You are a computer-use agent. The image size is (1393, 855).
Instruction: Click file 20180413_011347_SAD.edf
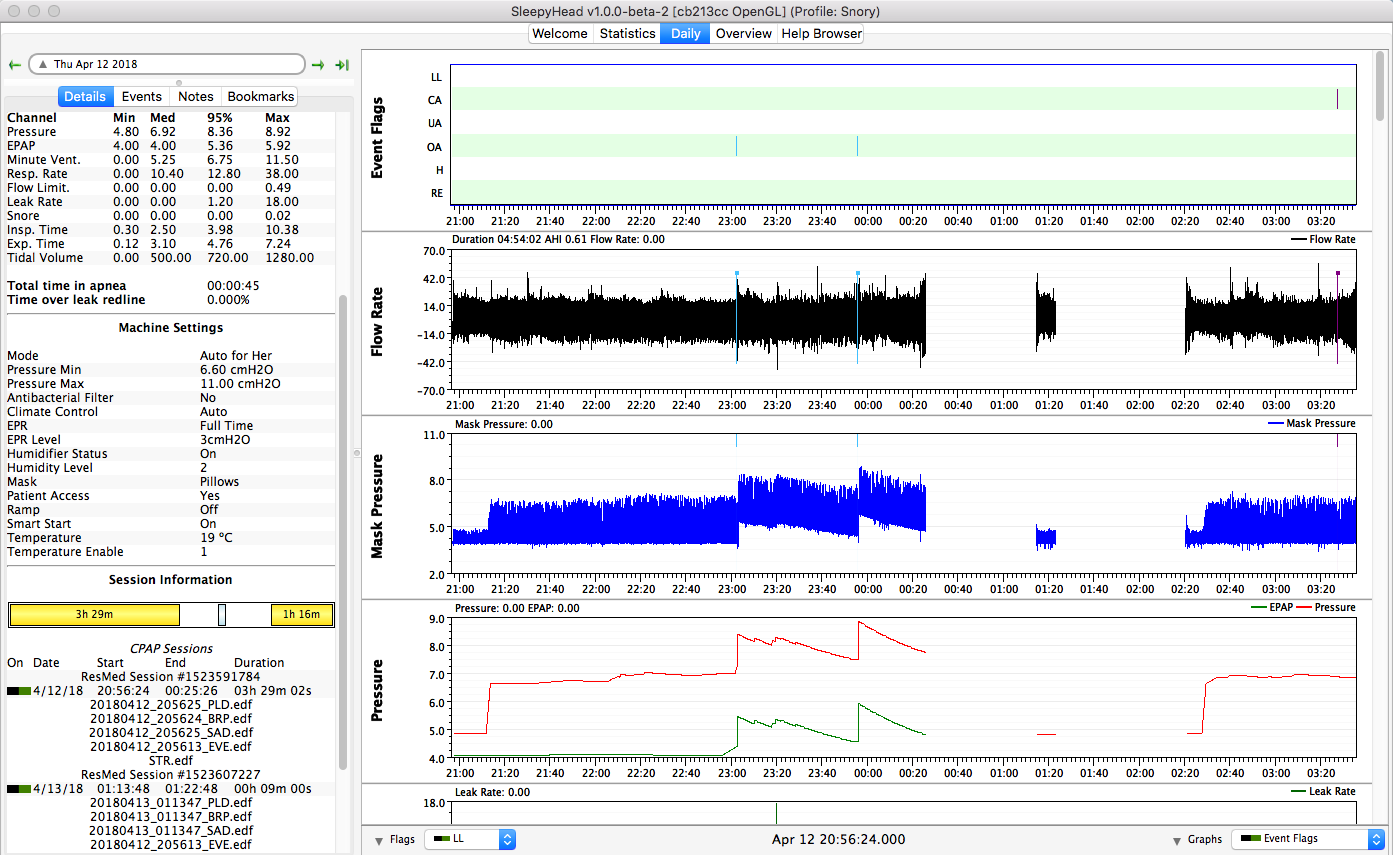(170, 831)
